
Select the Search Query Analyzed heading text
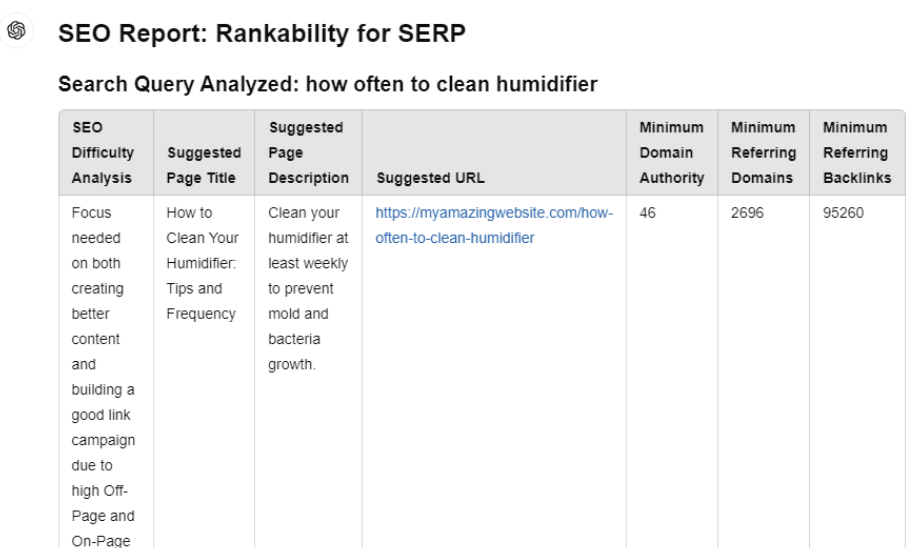tap(327, 84)
